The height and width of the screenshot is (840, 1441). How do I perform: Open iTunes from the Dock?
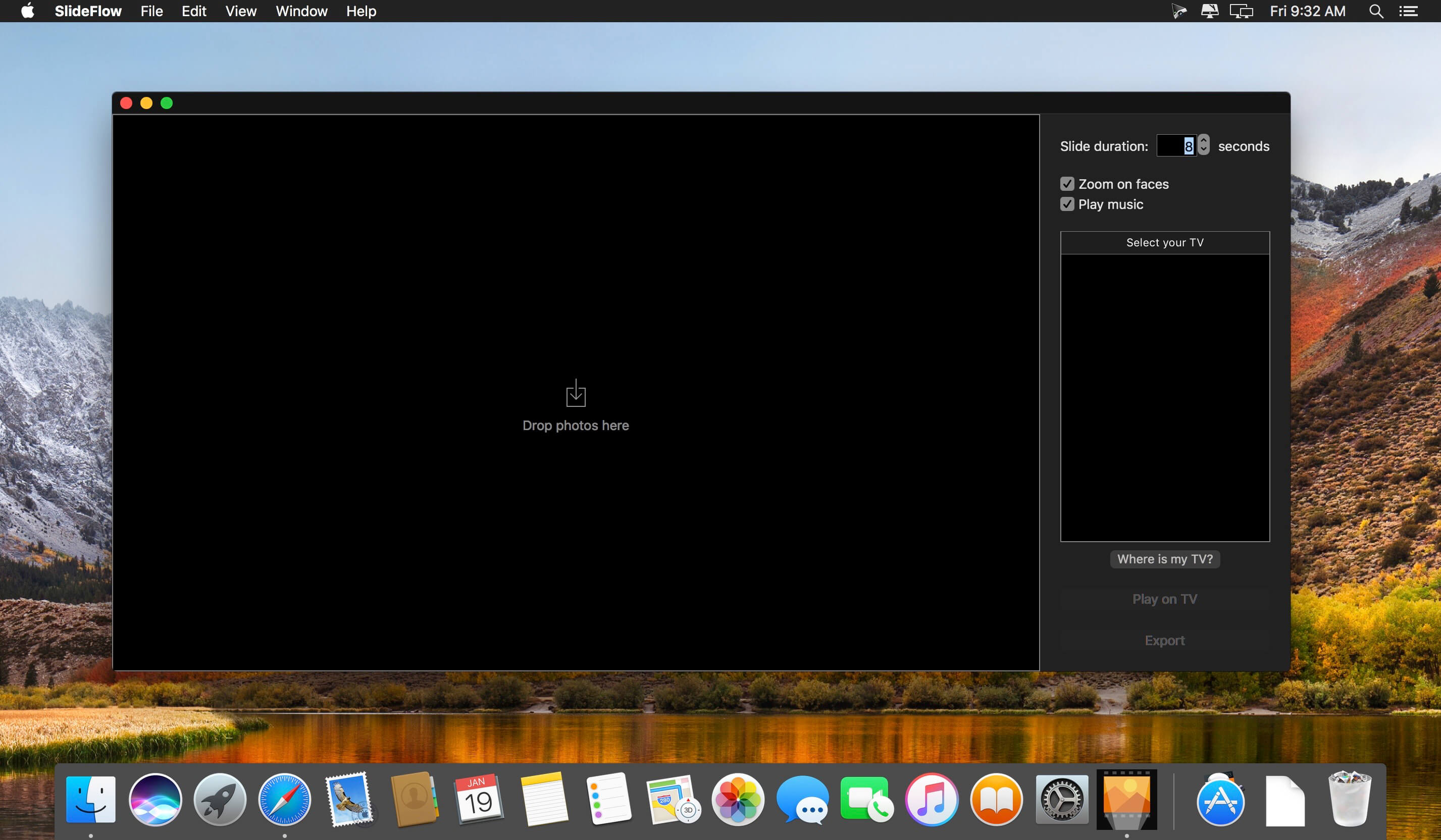pos(932,800)
